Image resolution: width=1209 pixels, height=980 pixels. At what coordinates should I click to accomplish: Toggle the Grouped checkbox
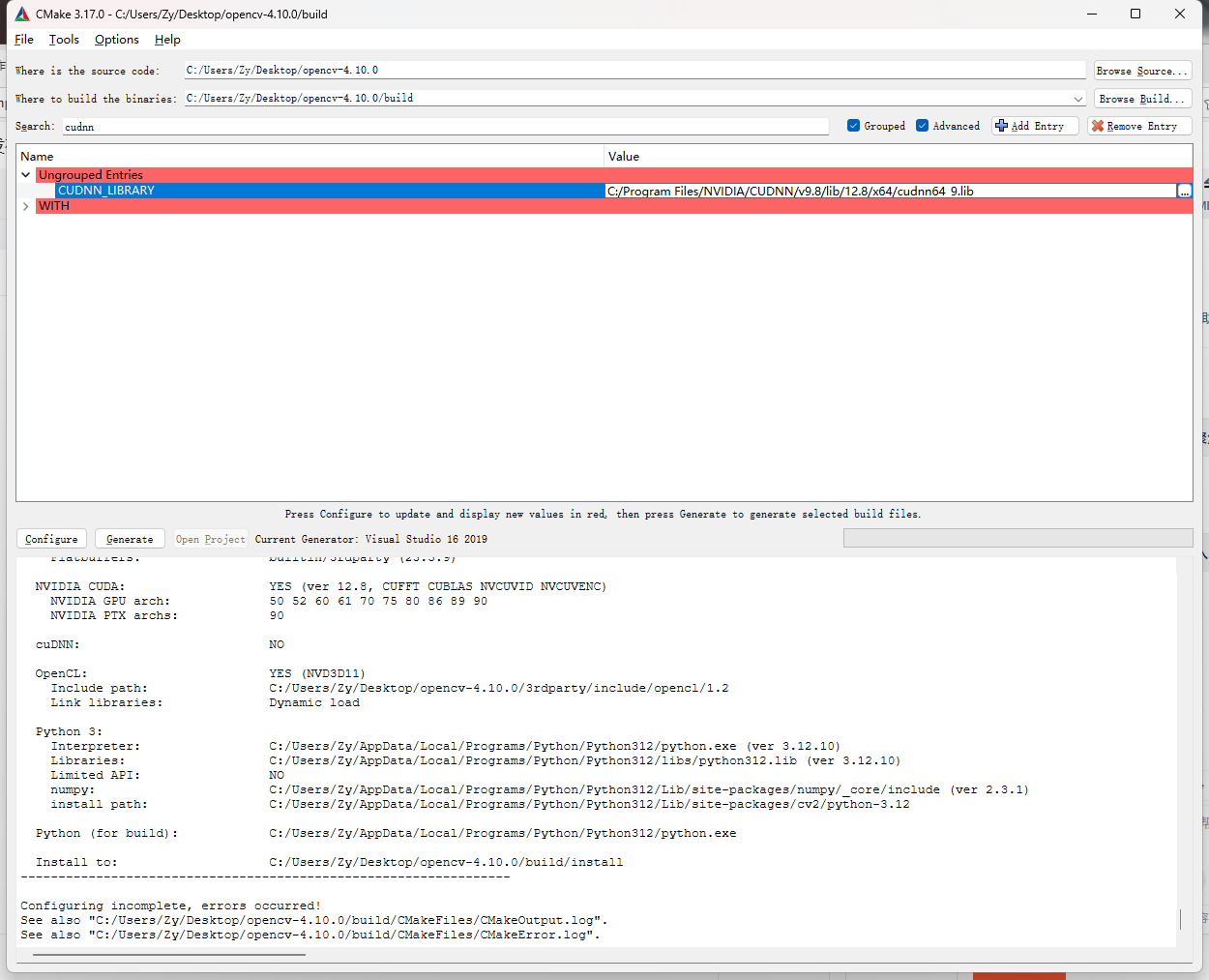pos(853,126)
